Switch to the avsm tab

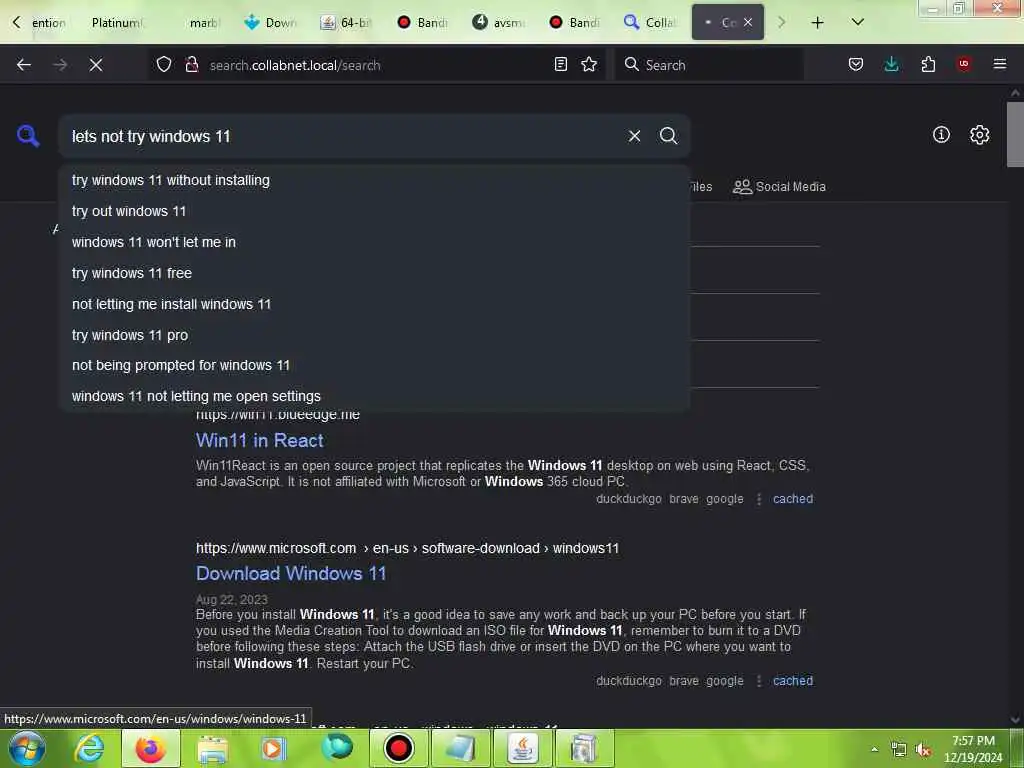click(499, 23)
